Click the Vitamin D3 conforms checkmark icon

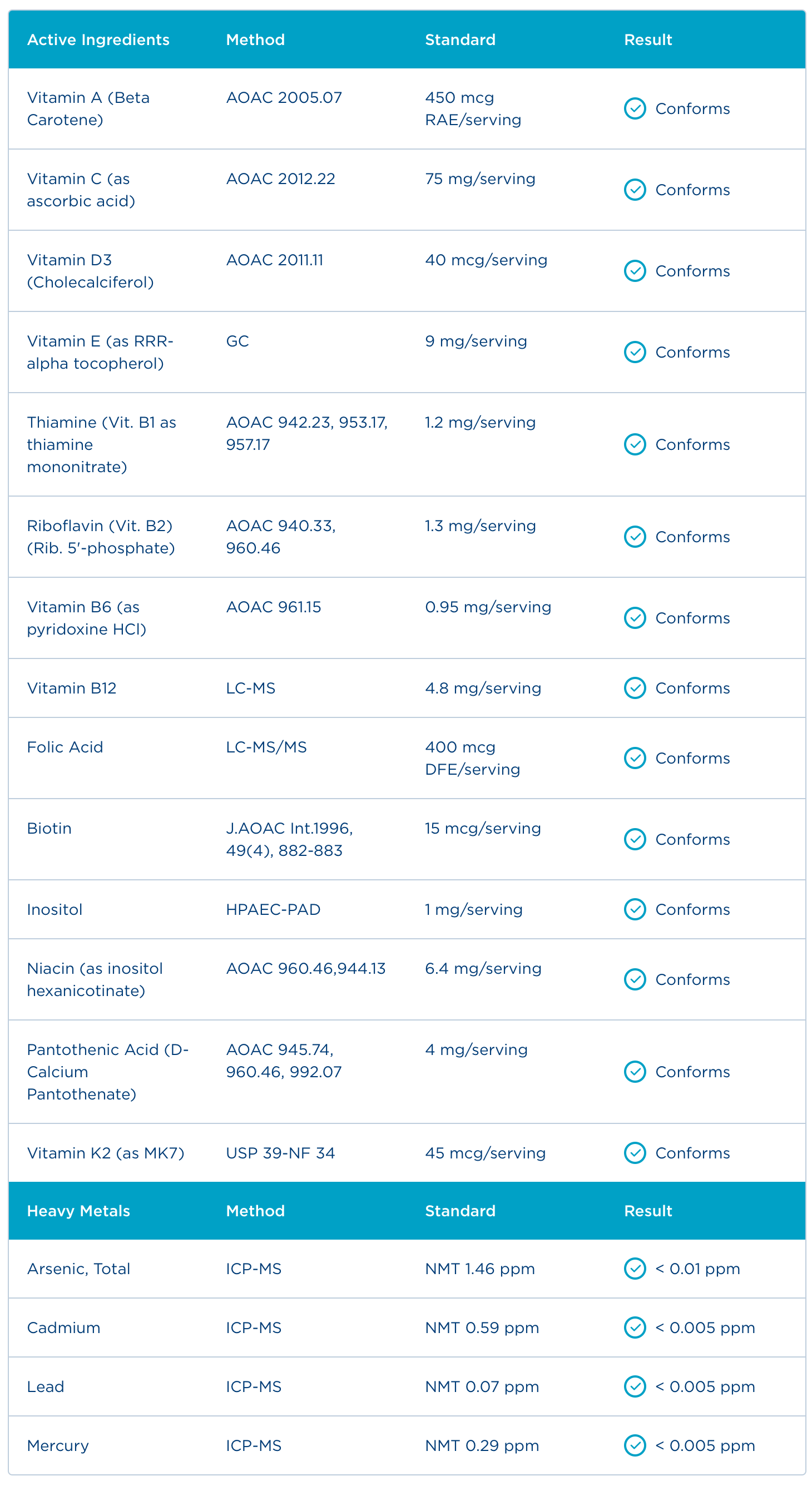635,270
